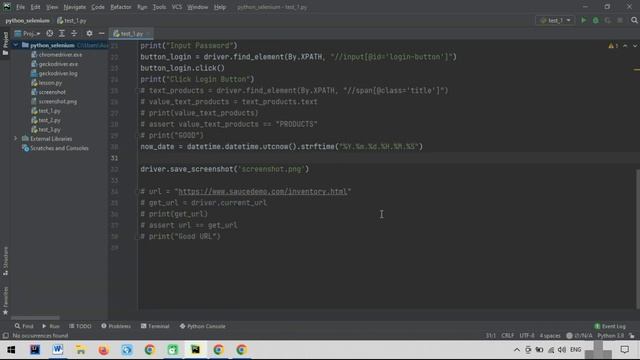
Task: Collapse the python_selenium root folder
Action: pos(16,45)
